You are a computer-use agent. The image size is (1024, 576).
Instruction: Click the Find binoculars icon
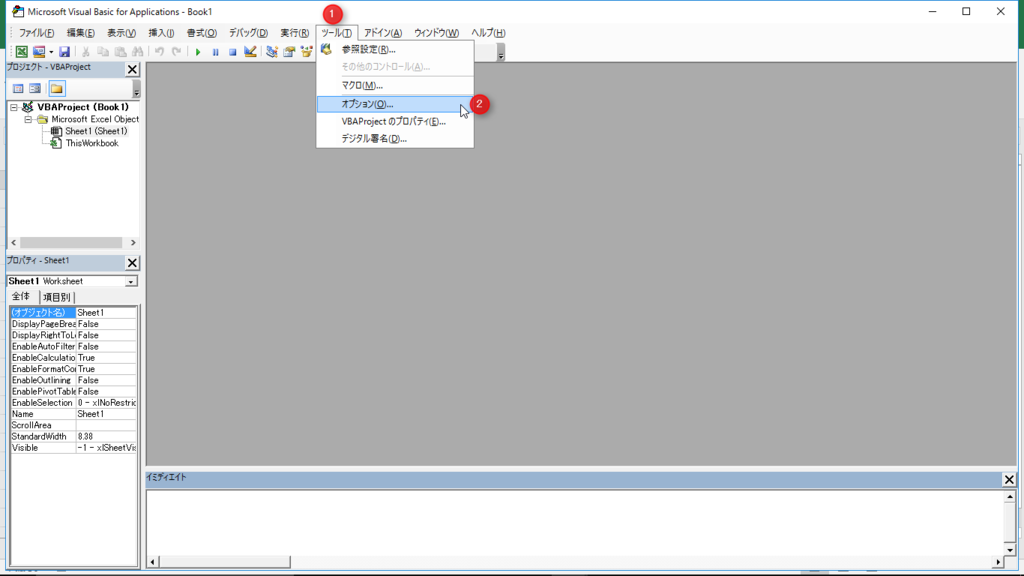(137, 52)
